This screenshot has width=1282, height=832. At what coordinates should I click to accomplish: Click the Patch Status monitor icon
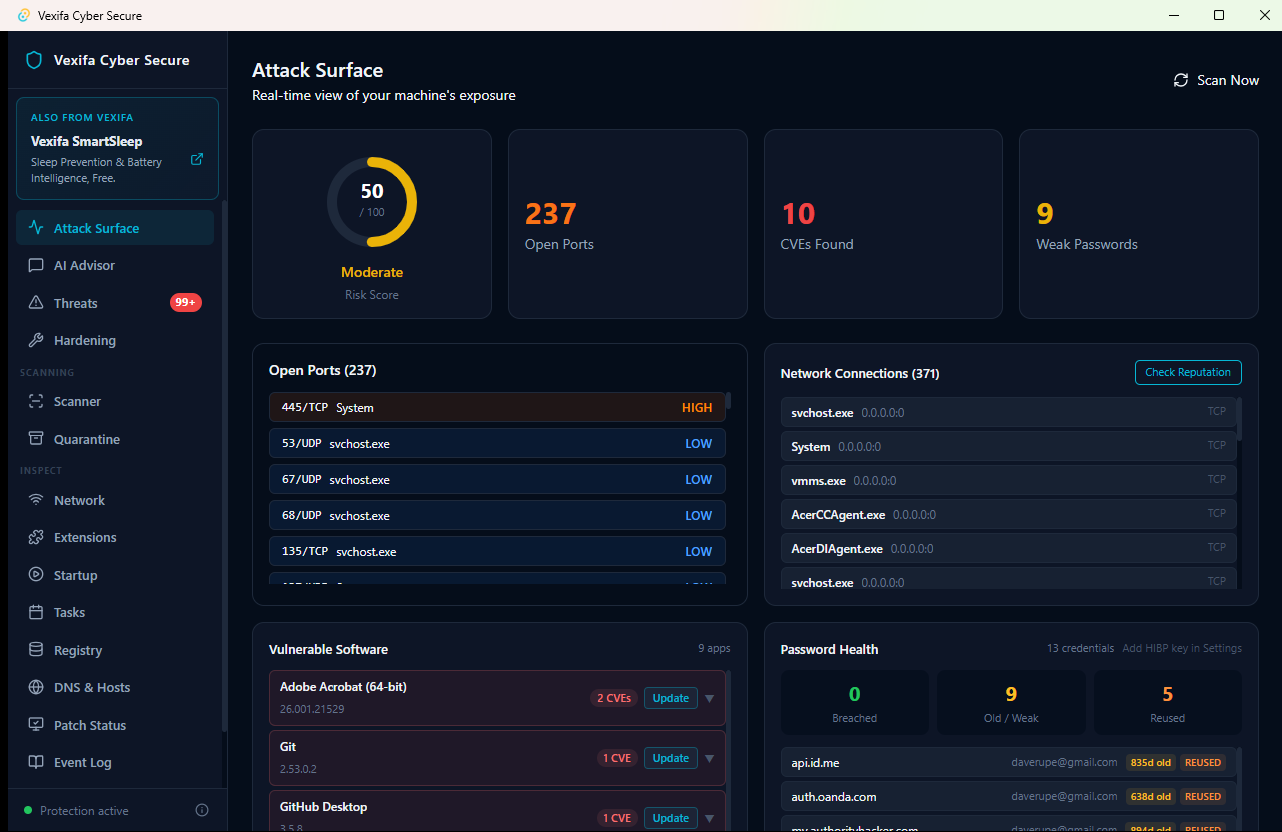pos(36,725)
